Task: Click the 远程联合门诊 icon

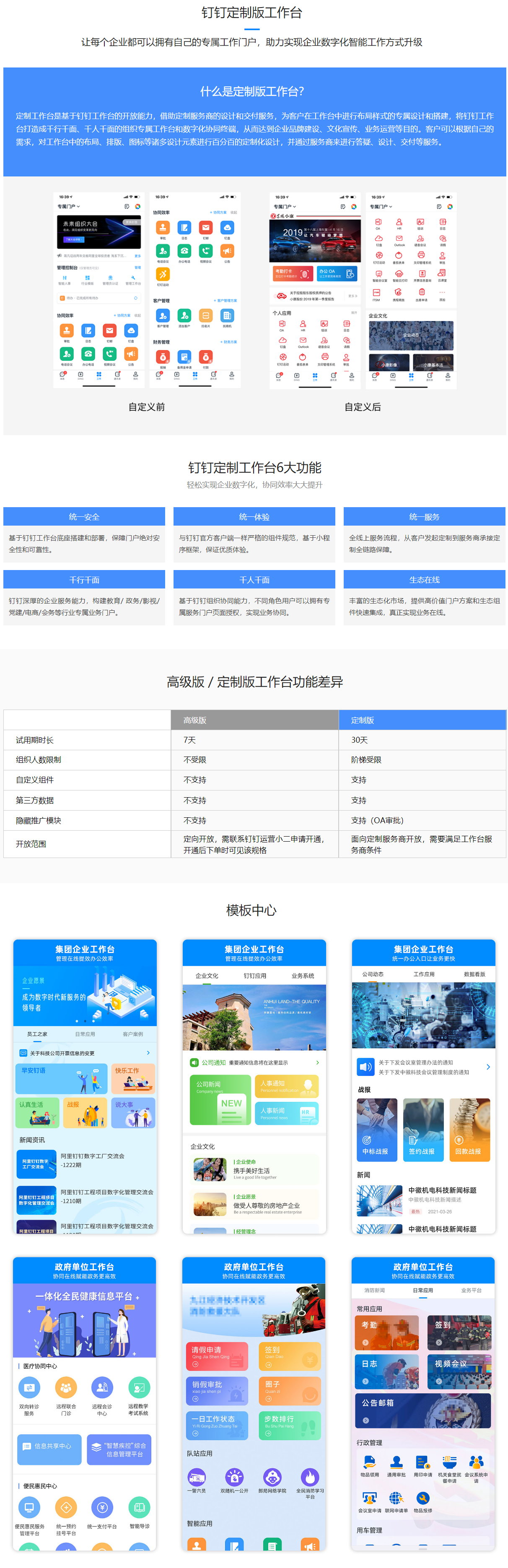Action: 66,1388
